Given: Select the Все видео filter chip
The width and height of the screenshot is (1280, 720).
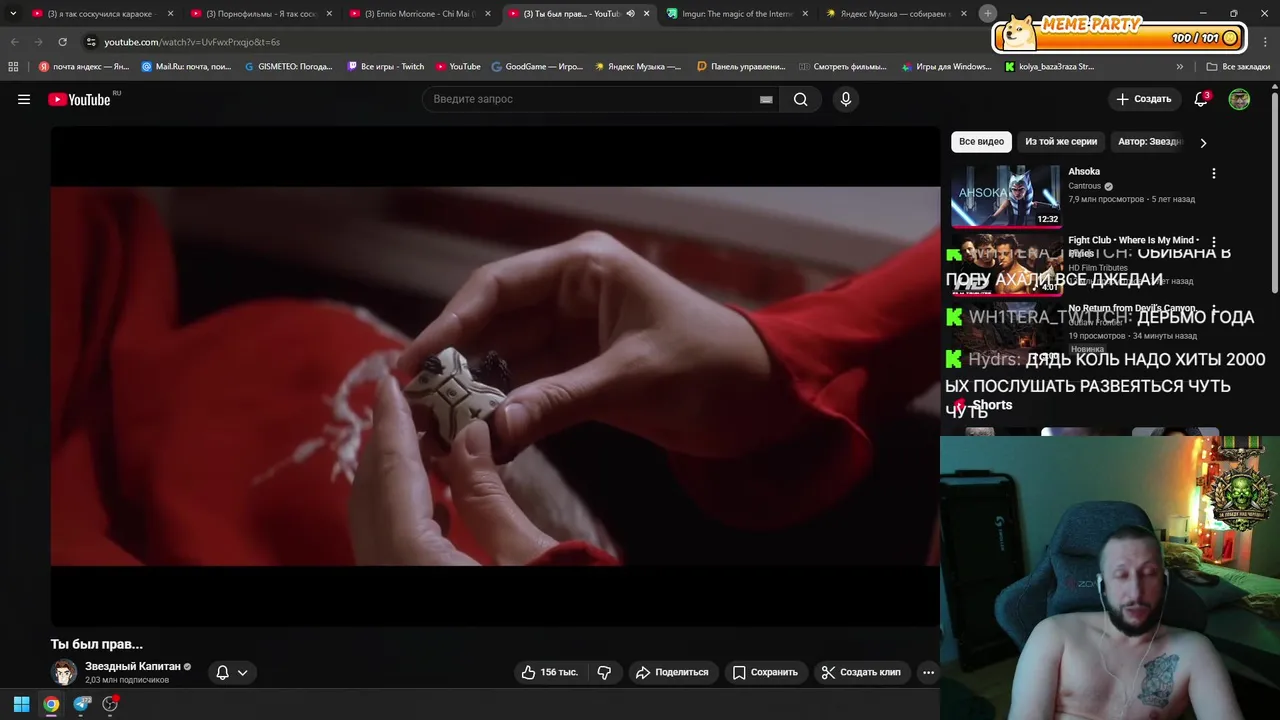Looking at the screenshot, I should 981,142.
